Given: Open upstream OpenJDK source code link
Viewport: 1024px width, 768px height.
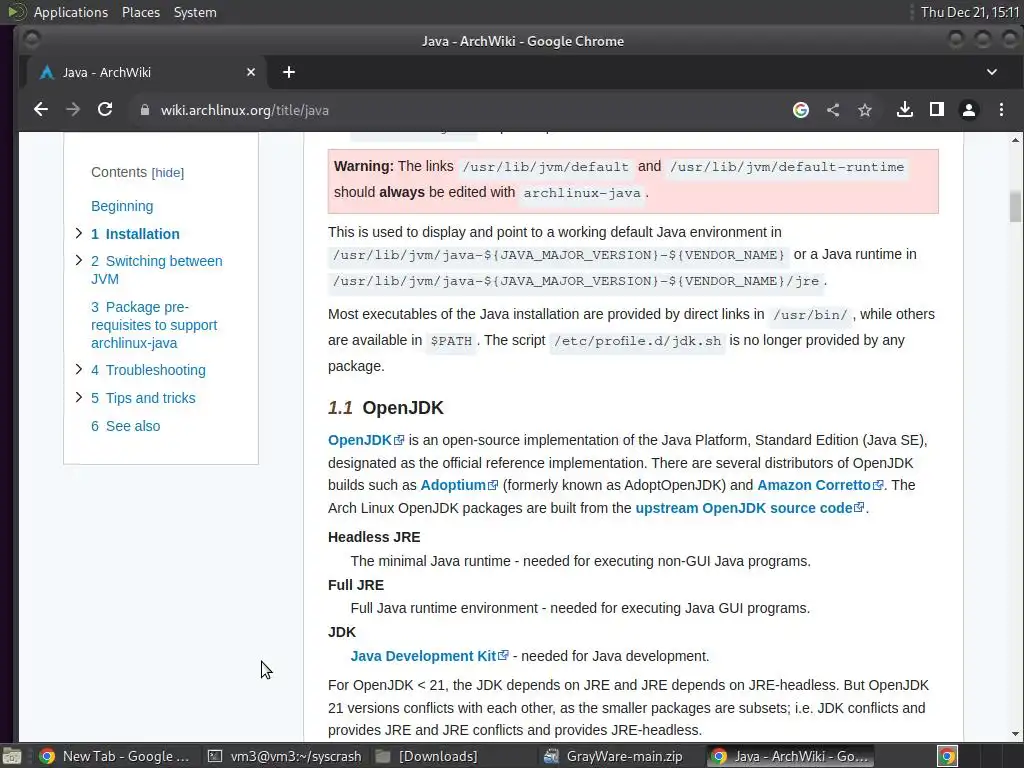Looking at the screenshot, I should point(750,508).
